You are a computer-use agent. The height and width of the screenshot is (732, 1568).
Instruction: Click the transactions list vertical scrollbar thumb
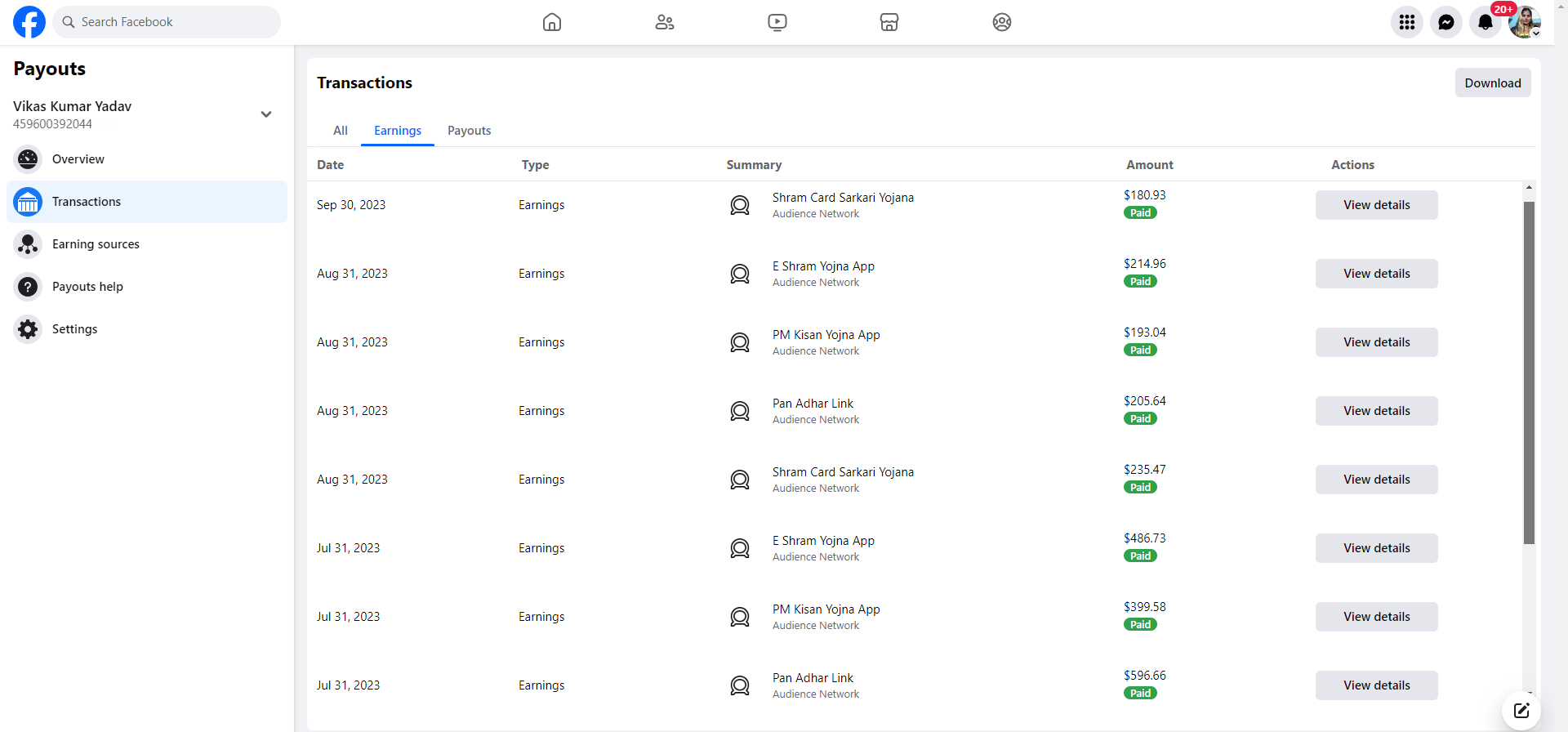click(1529, 373)
